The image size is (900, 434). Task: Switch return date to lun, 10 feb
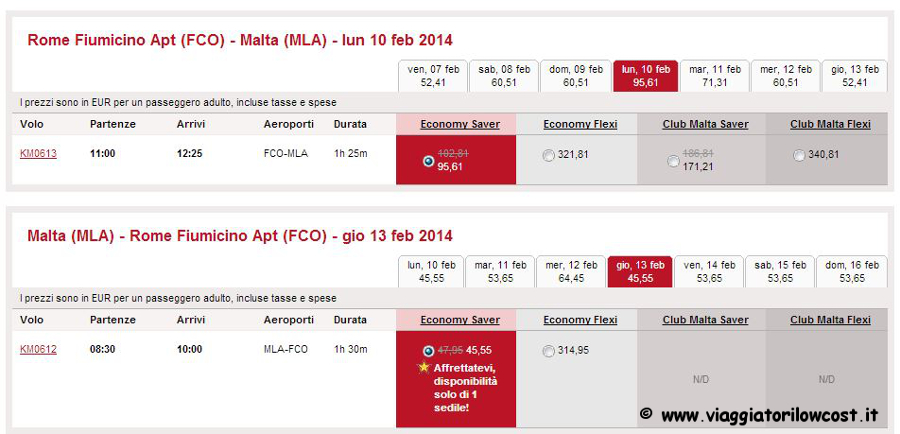click(431, 272)
